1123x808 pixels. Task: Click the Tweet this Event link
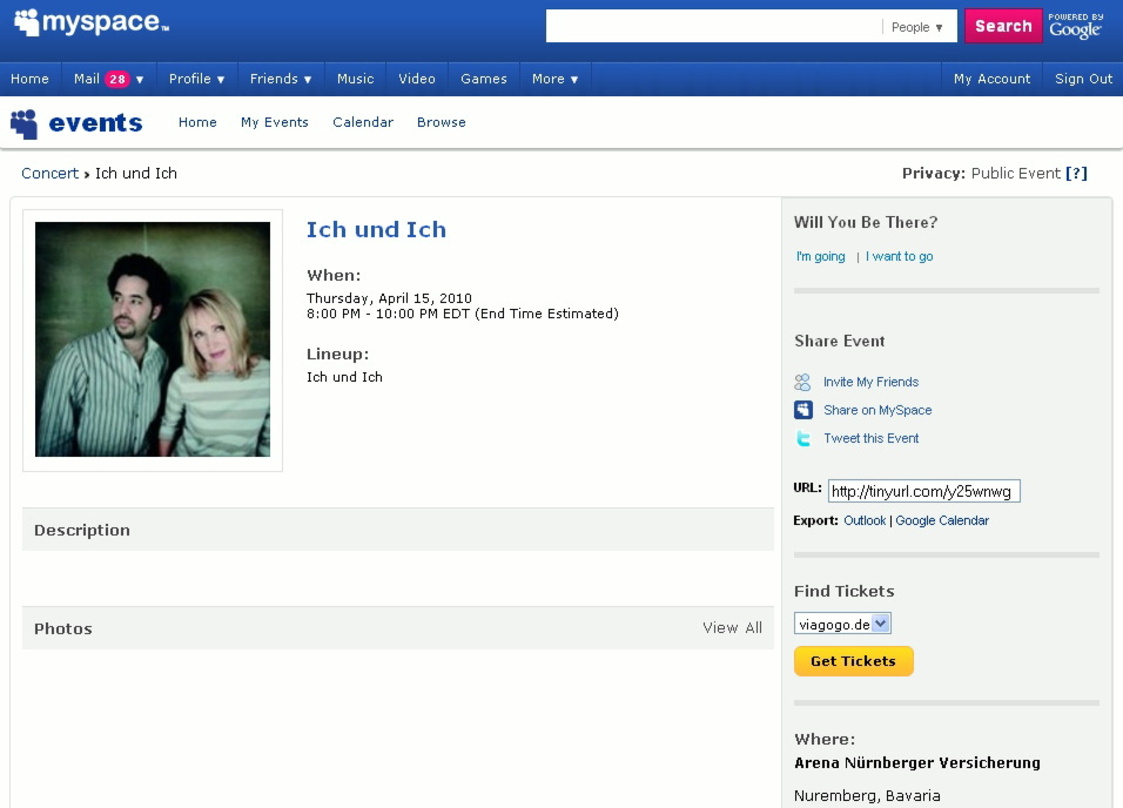871,438
